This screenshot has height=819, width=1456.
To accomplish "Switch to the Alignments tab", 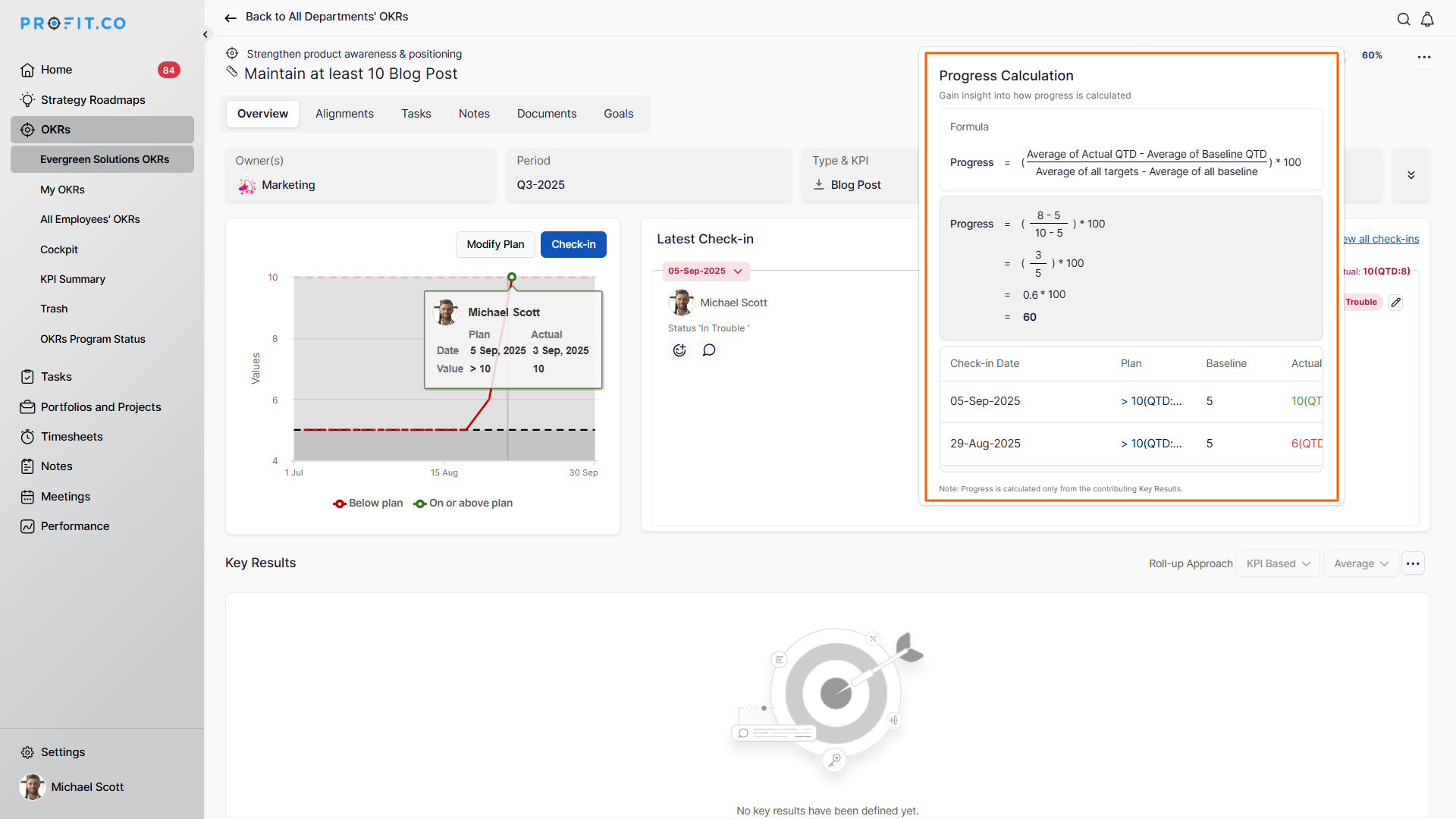I will tap(344, 114).
